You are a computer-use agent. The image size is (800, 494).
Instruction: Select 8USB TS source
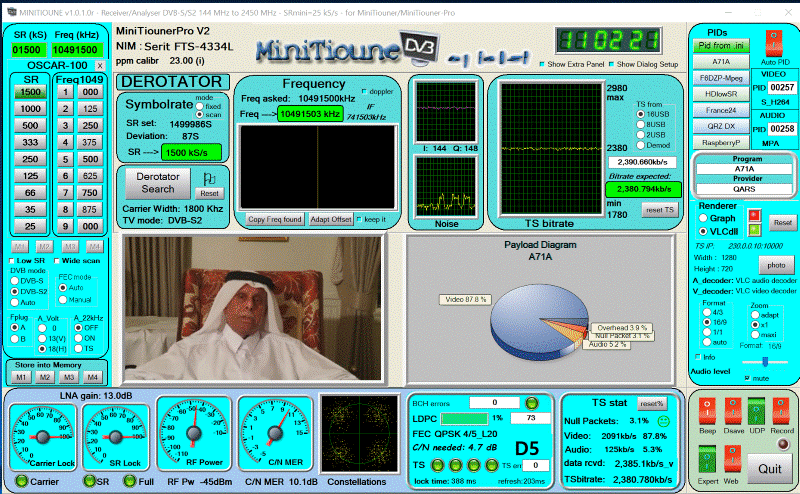(x=640, y=125)
